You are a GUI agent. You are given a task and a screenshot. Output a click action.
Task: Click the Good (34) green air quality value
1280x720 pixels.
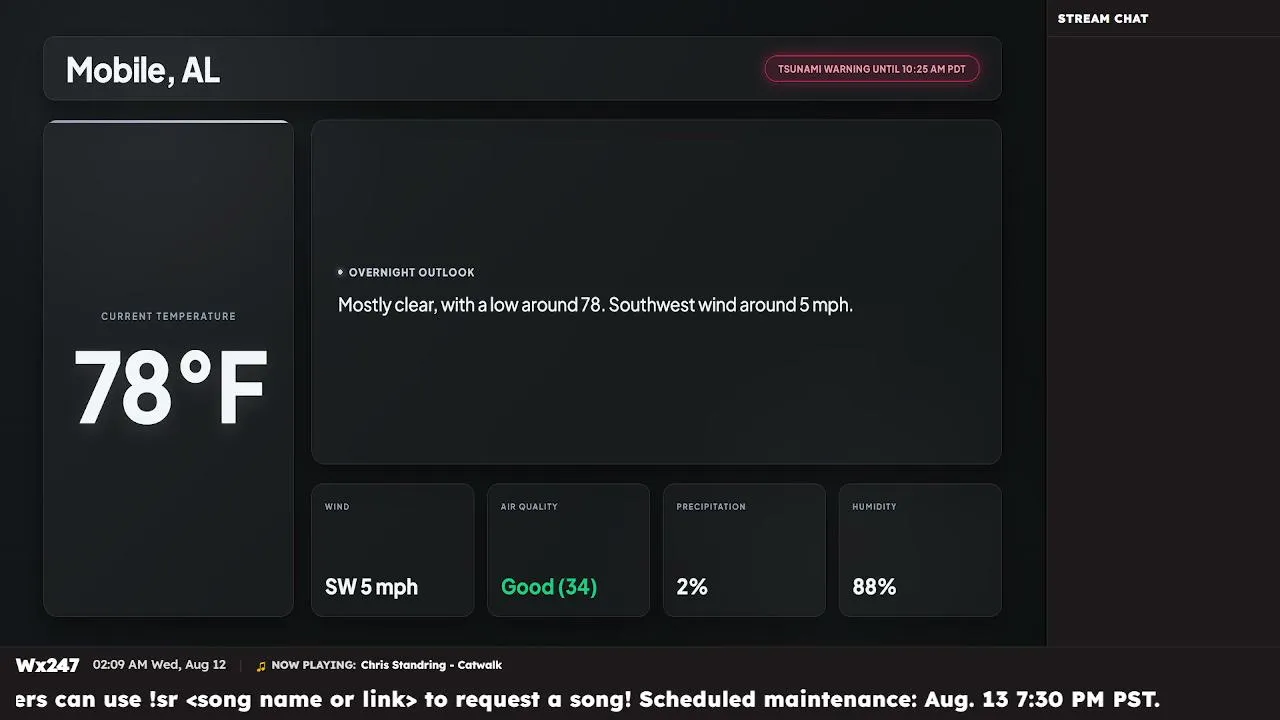(549, 587)
